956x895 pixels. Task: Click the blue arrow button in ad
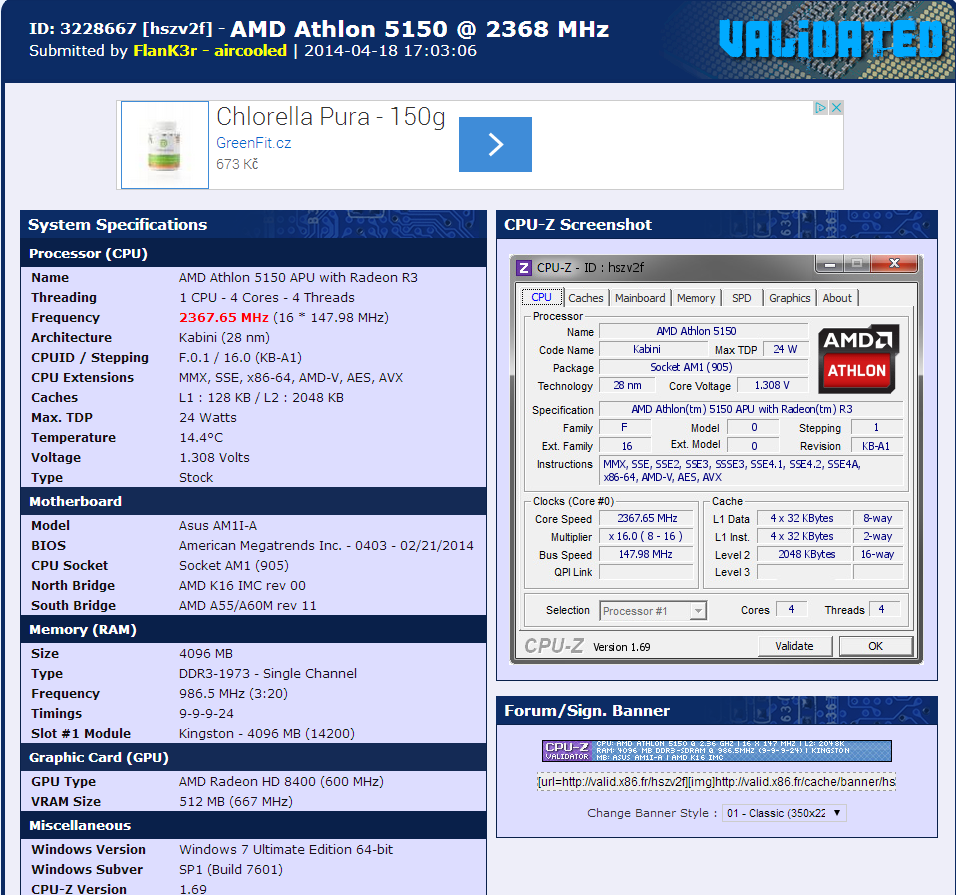495,144
